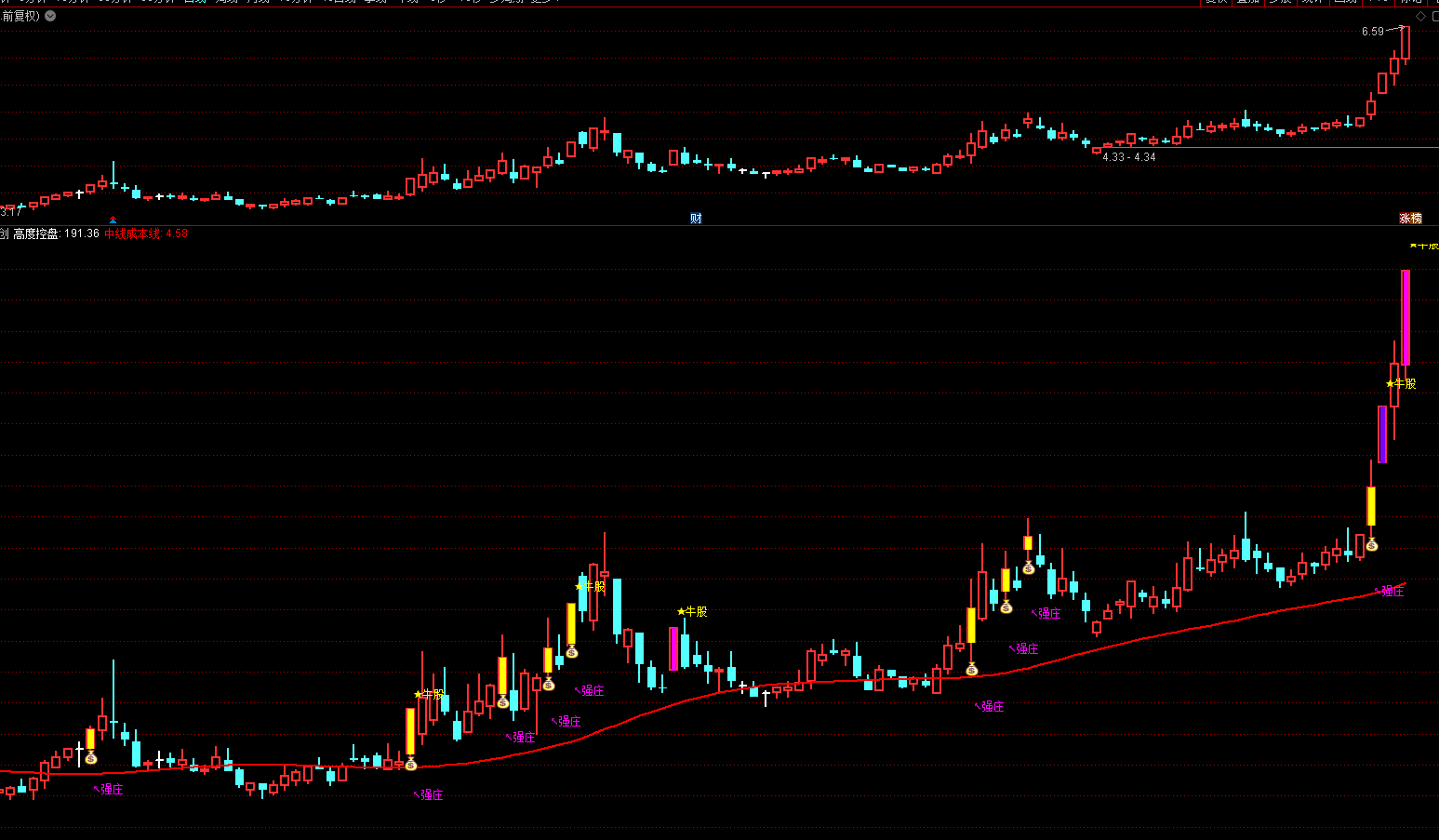This screenshot has width=1439, height=840.
Task: Click the 4.33 - 4.34 gap price label
Action: (x=1129, y=157)
